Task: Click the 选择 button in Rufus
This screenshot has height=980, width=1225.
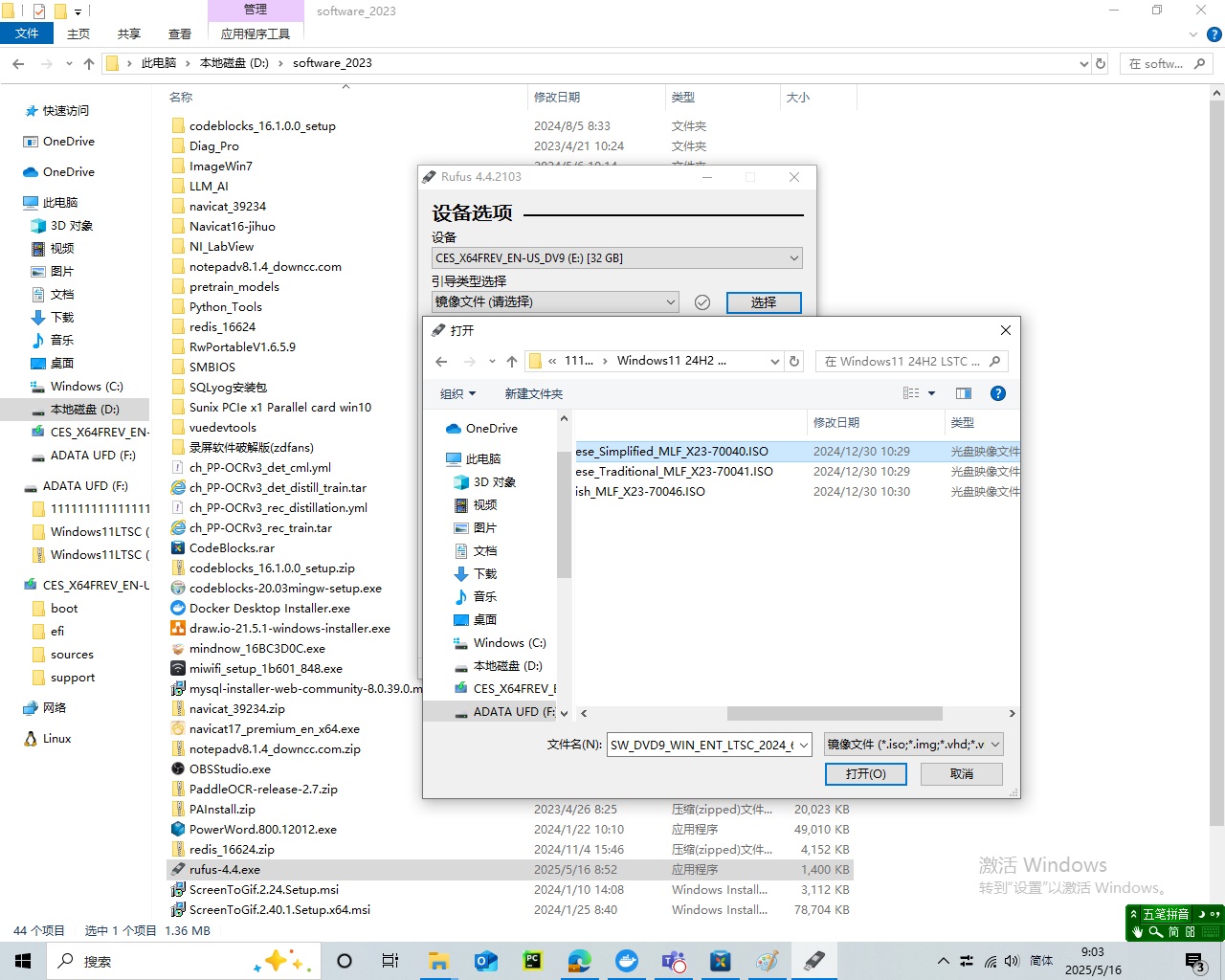Action: pos(764,302)
